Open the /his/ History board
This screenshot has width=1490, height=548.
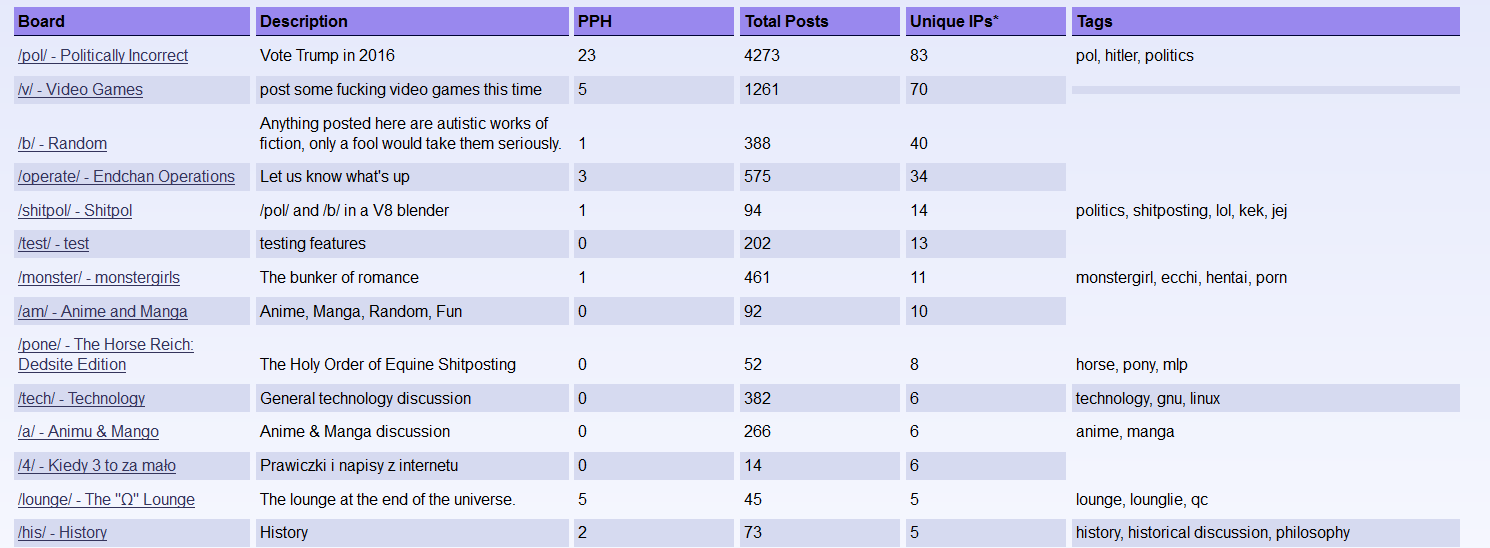[x=62, y=533]
